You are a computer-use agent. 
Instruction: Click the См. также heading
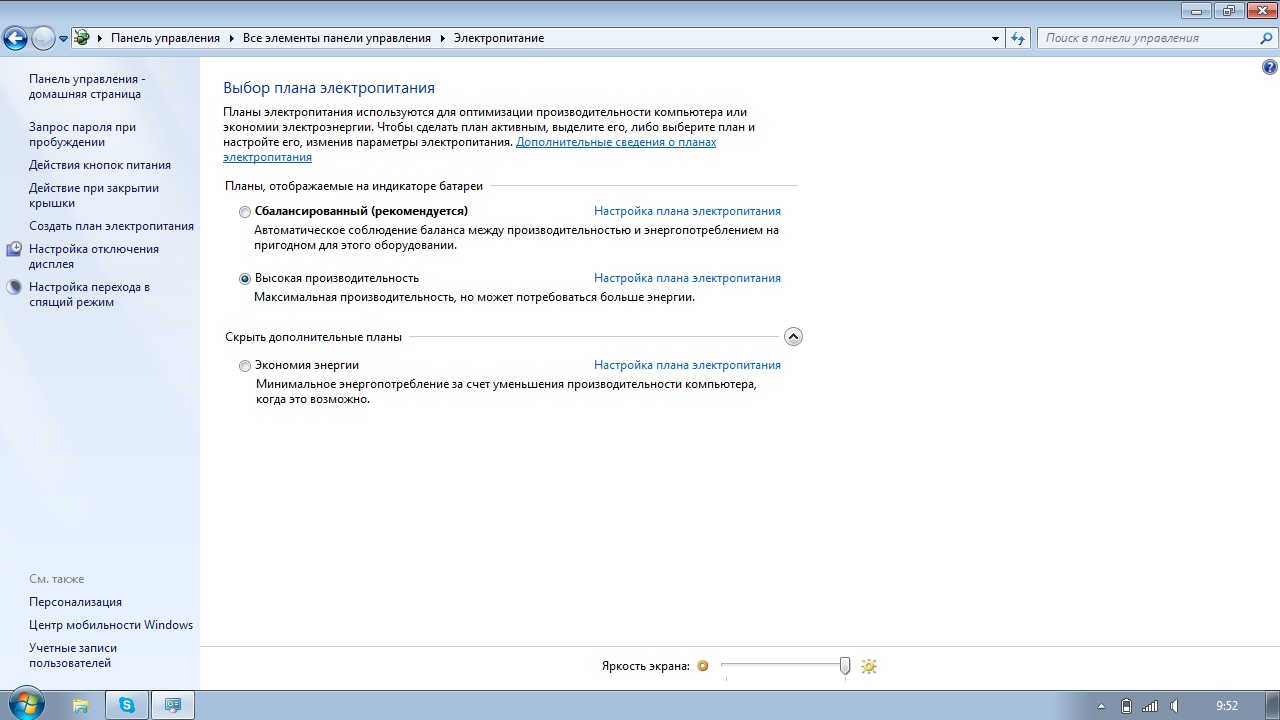click(x=57, y=579)
